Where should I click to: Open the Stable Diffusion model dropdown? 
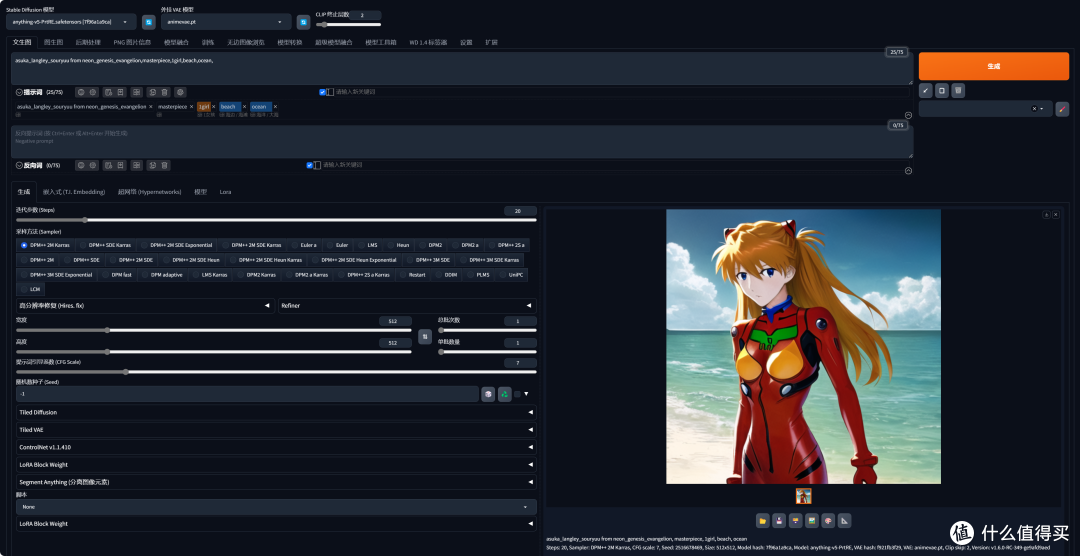pyautogui.click(x=71, y=22)
